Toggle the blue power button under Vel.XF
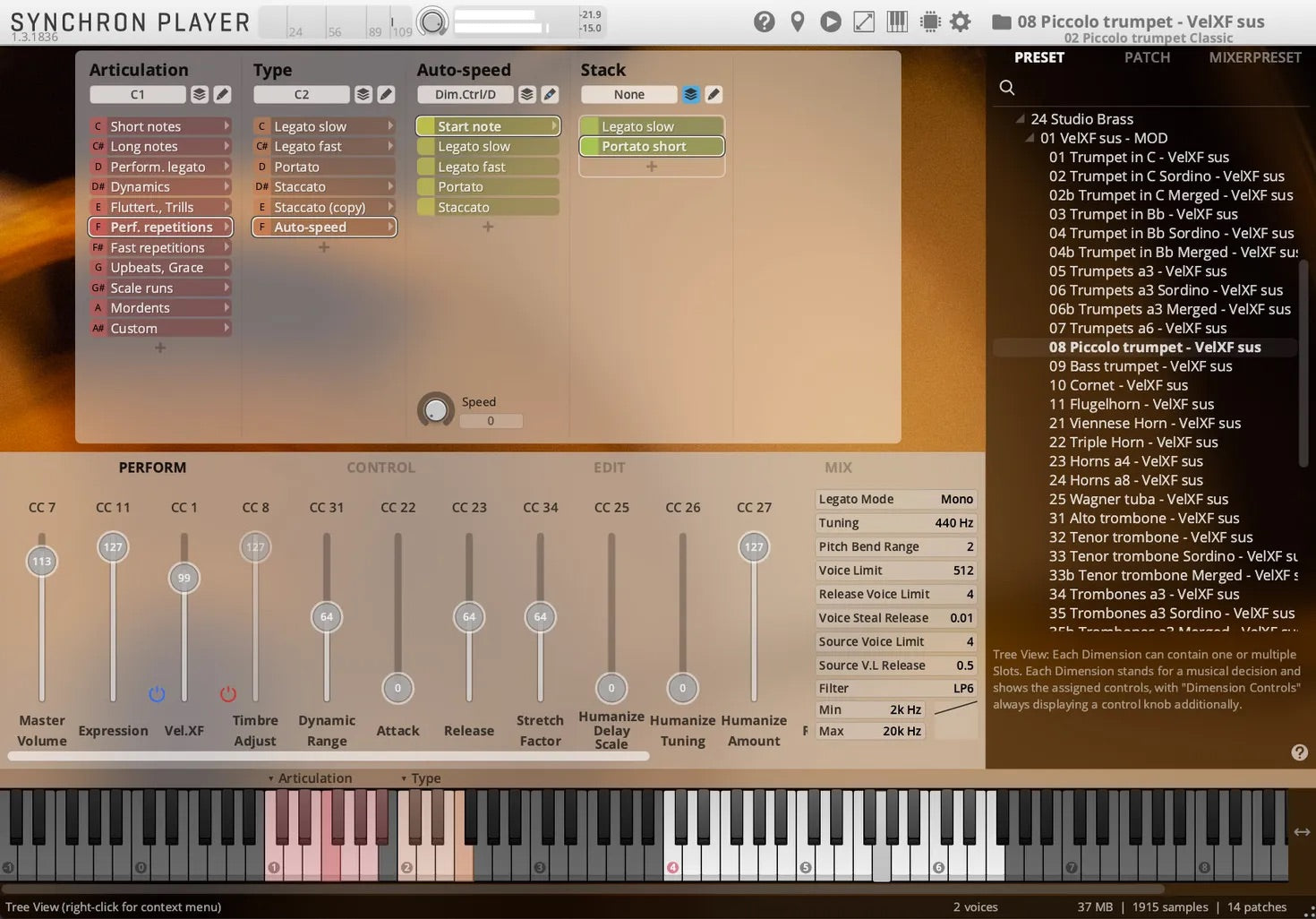Image resolution: width=1316 pixels, height=919 pixels. [157, 694]
